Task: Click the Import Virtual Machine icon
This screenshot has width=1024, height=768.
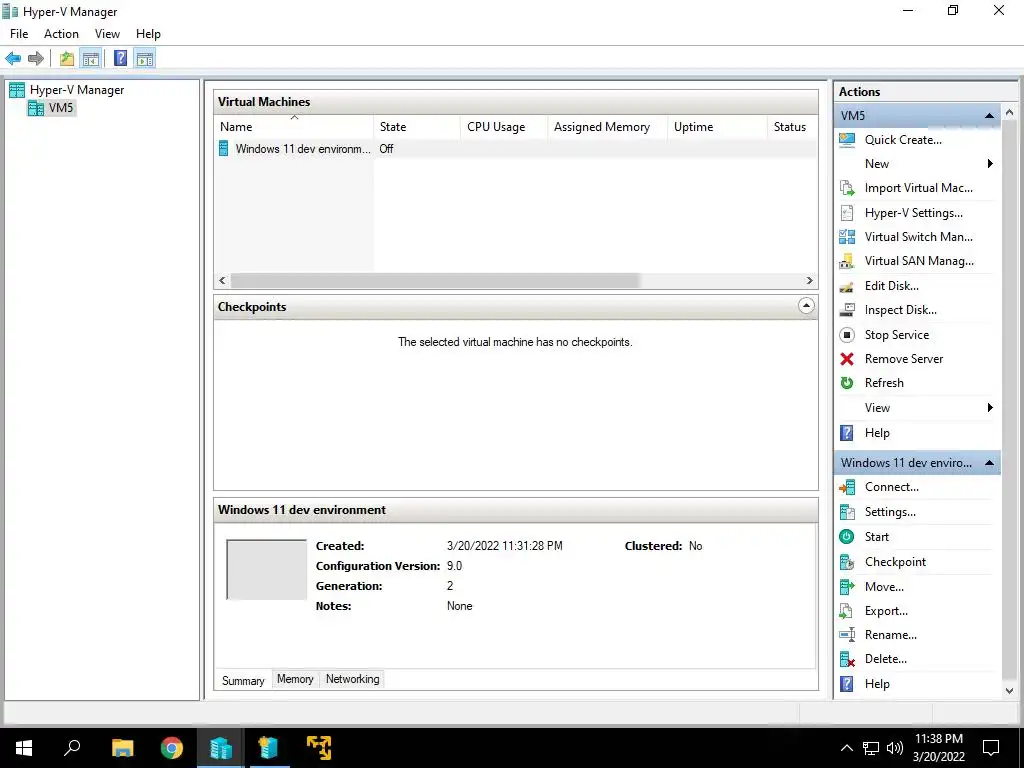Action: point(847,188)
